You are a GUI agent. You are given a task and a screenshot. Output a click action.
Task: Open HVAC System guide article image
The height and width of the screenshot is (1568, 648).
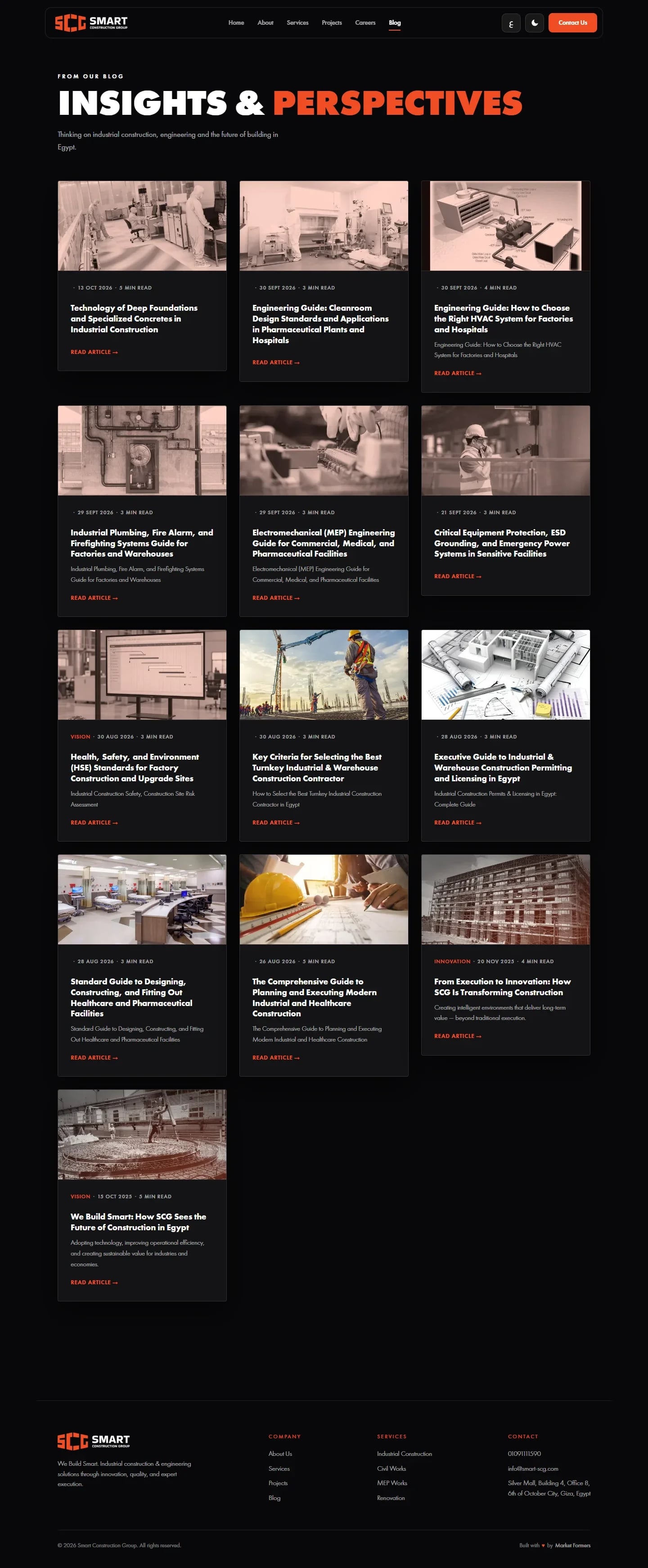point(506,226)
